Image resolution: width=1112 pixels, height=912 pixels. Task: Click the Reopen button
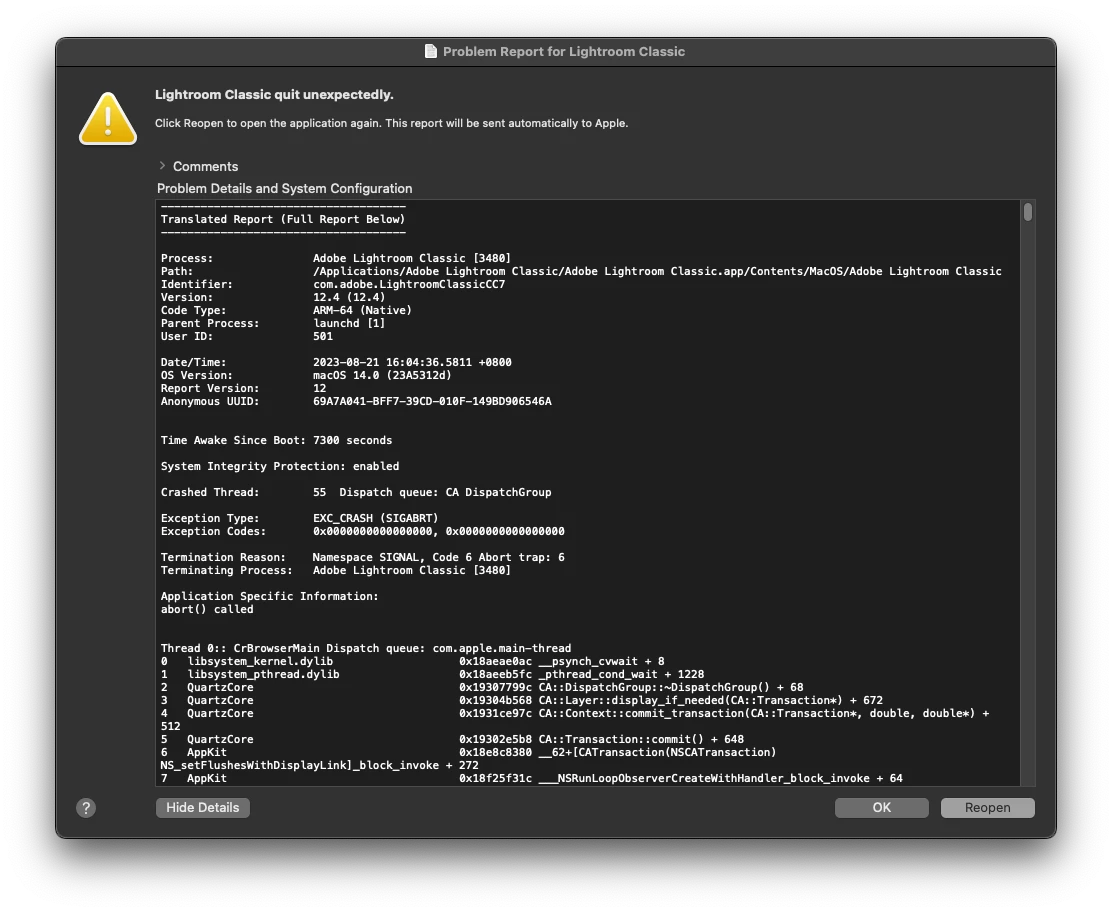(x=987, y=808)
